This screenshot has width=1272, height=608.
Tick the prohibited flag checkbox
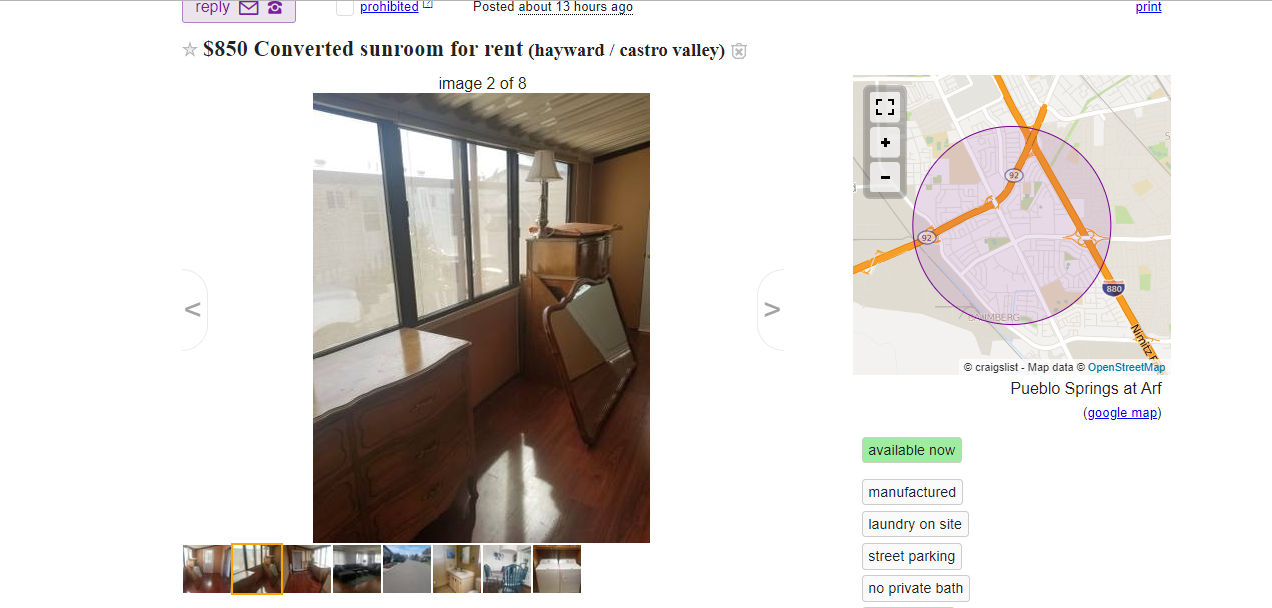[x=345, y=8]
